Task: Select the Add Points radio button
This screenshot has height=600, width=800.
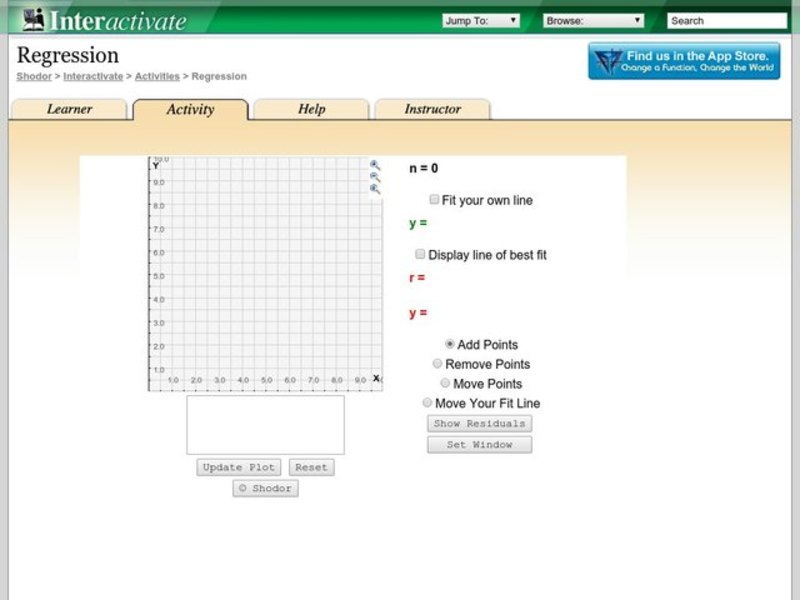Action: click(x=450, y=344)
